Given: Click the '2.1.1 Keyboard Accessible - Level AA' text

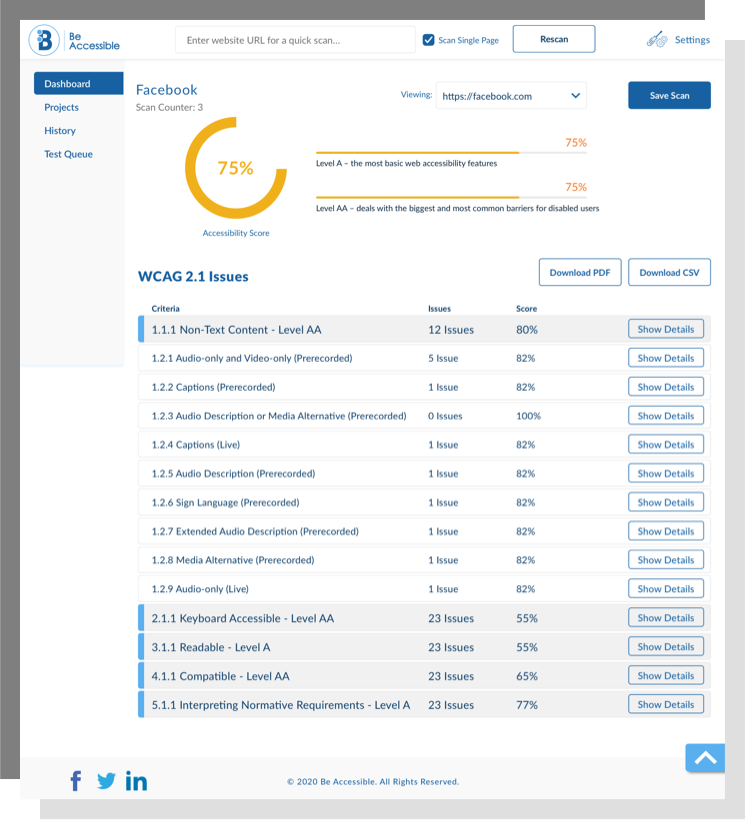Looking at the screenshot, I should pos(243,618).
